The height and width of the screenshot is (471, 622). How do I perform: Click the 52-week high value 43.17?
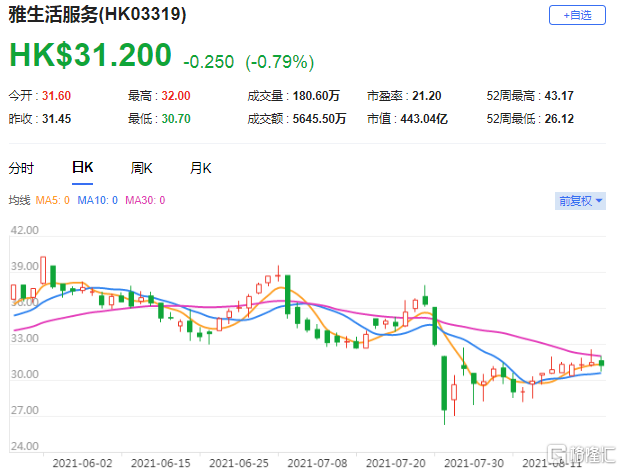[559, 96]
